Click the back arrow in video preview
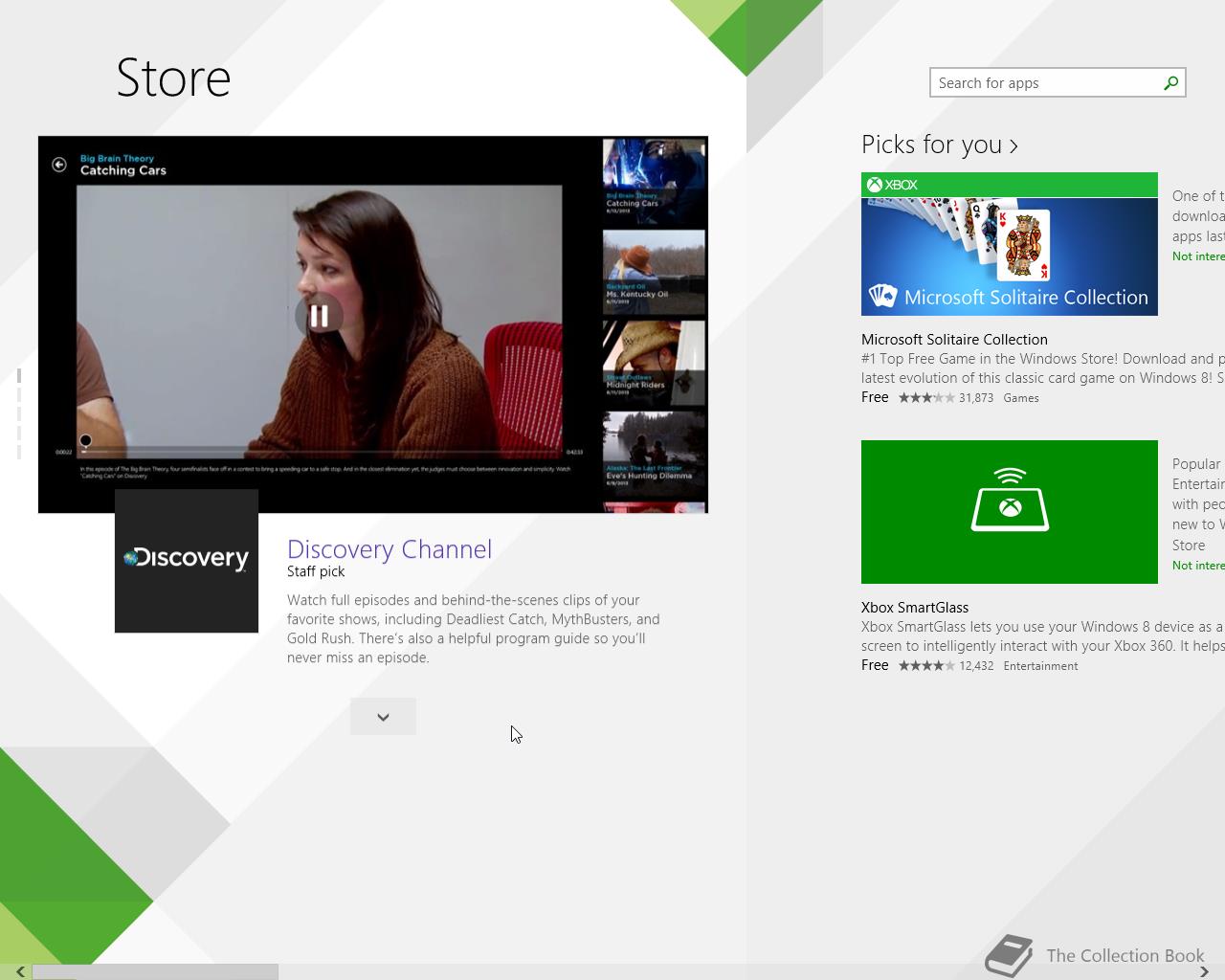The image size is (1225, 980). pyautogui.click(x=59, y=165)
